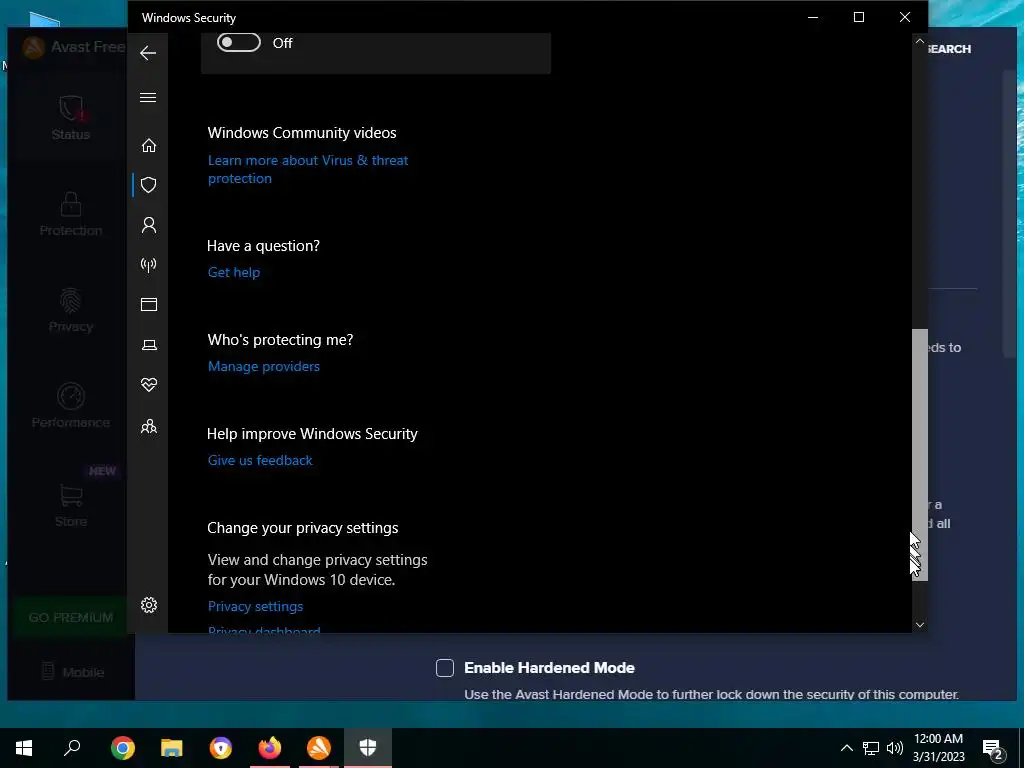Click the scrollbar up arrow

920,41
